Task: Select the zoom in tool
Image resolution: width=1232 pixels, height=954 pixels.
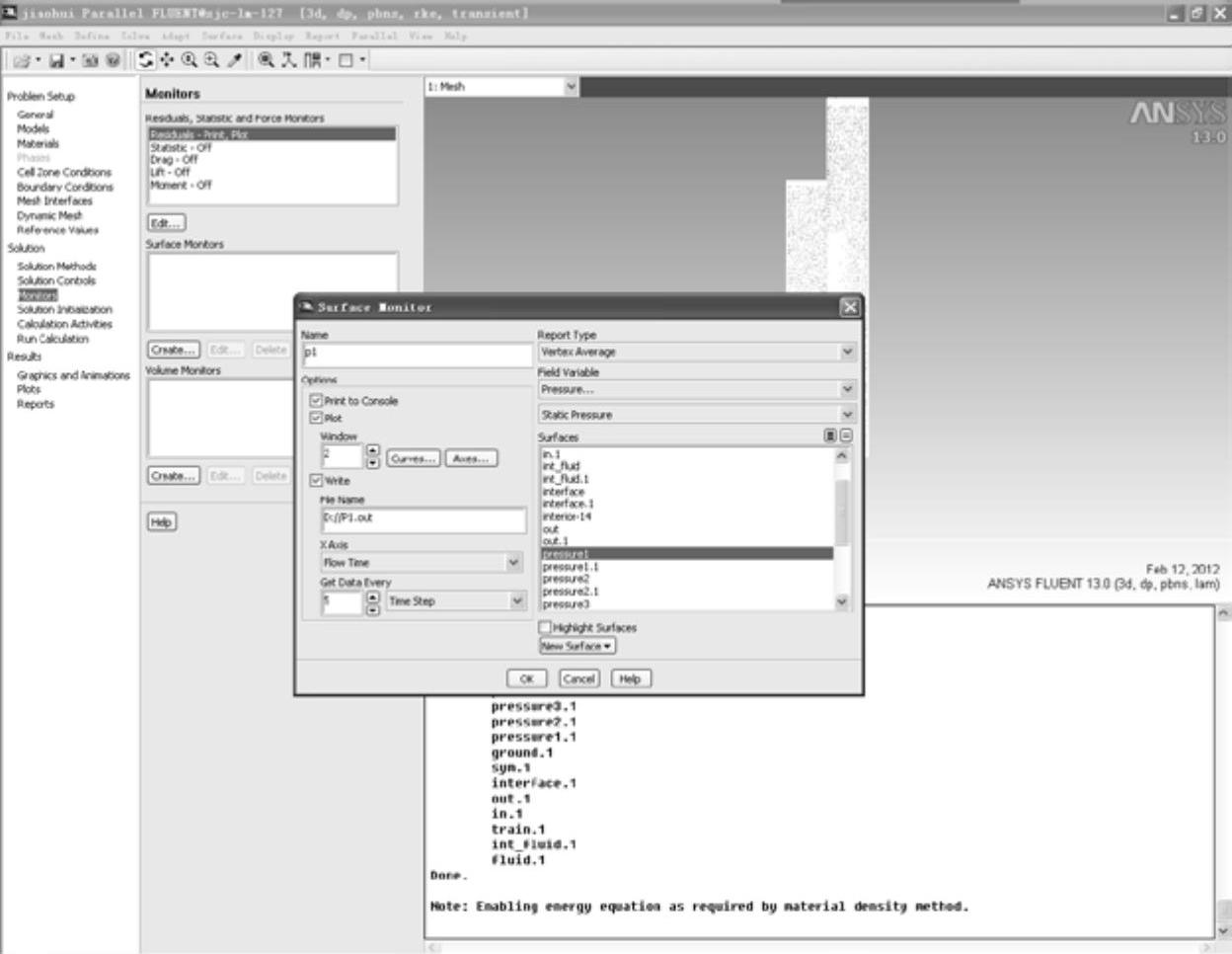Action: tap(190, 60)
